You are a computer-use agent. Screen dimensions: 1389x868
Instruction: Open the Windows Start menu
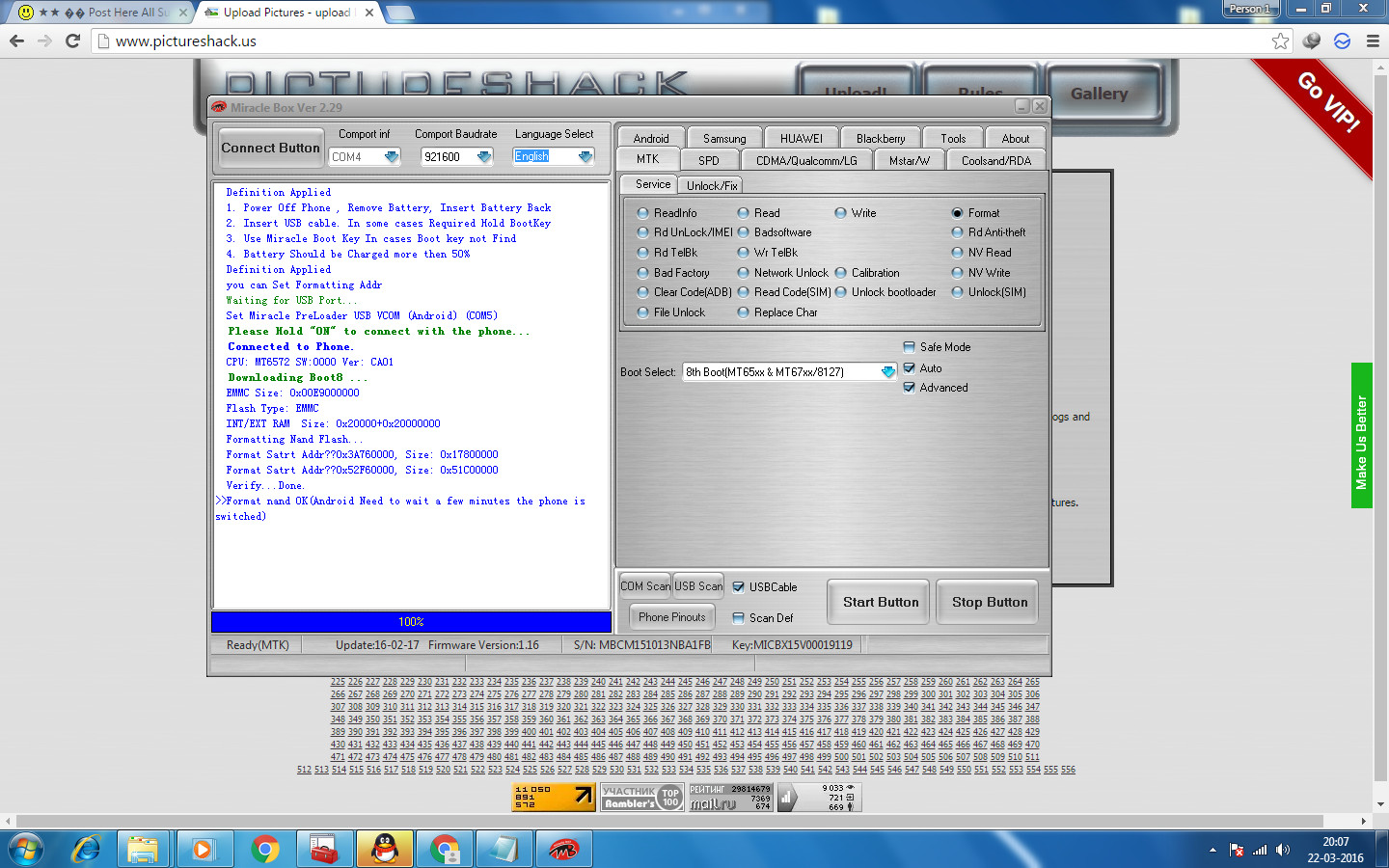pyautogui.click(x=25, y=850)
